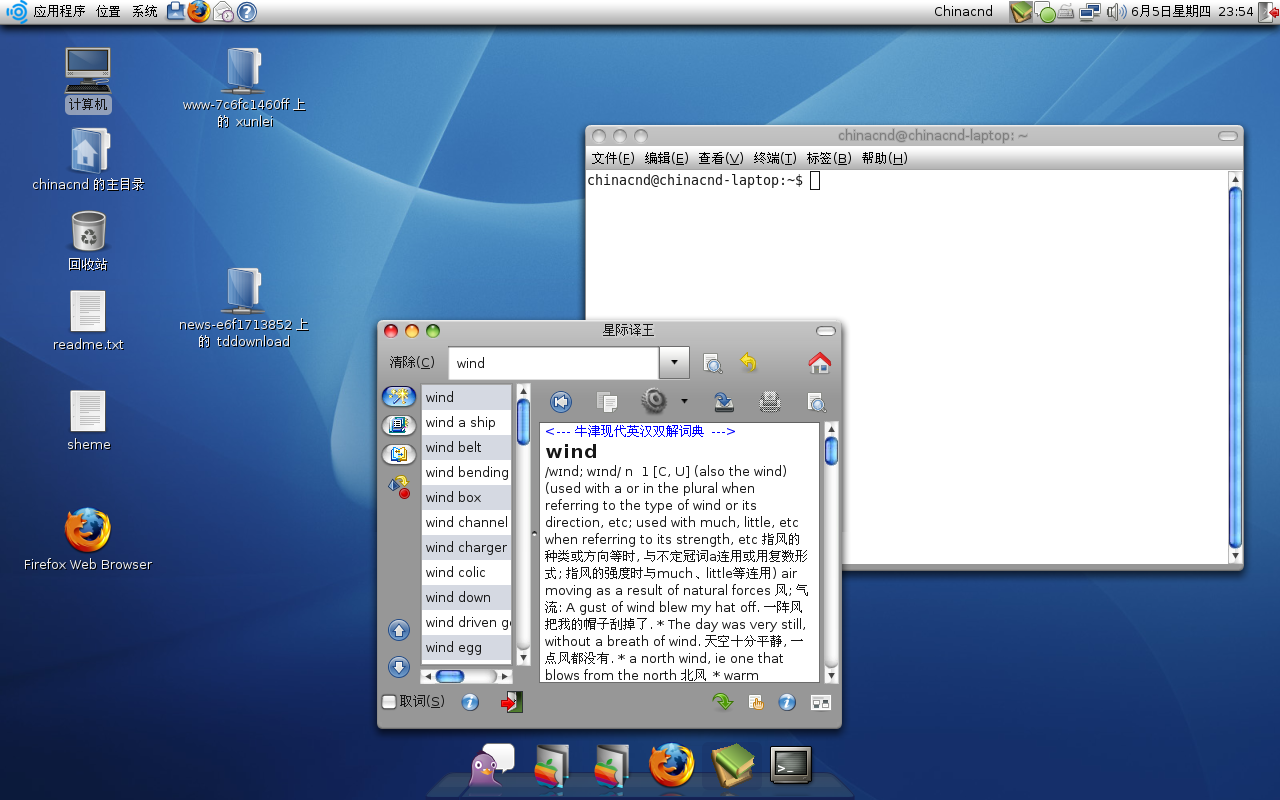Click the volume speaker icon in tray

(x=1116, y=12)
